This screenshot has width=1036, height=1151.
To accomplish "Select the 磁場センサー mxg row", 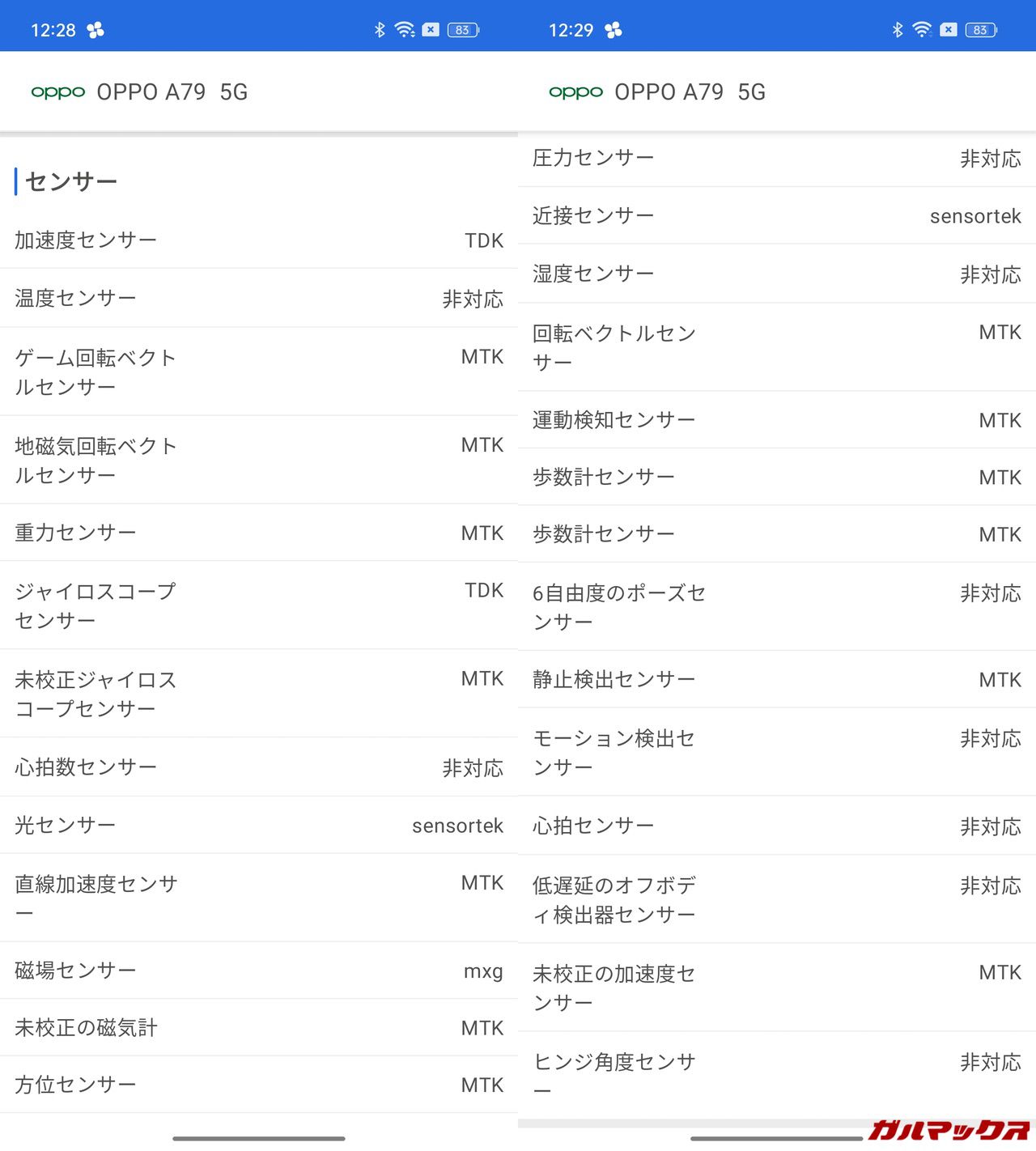I will (259, 970).
